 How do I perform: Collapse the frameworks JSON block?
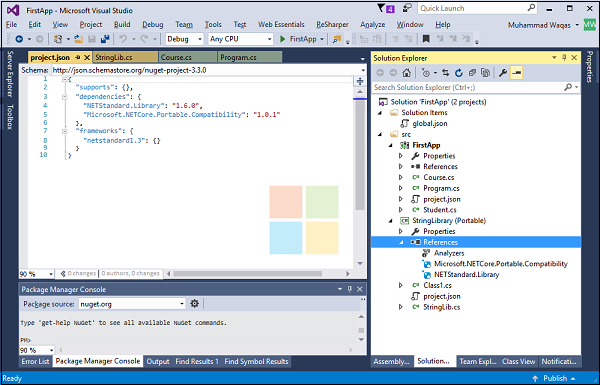click(x=65, y=131)
